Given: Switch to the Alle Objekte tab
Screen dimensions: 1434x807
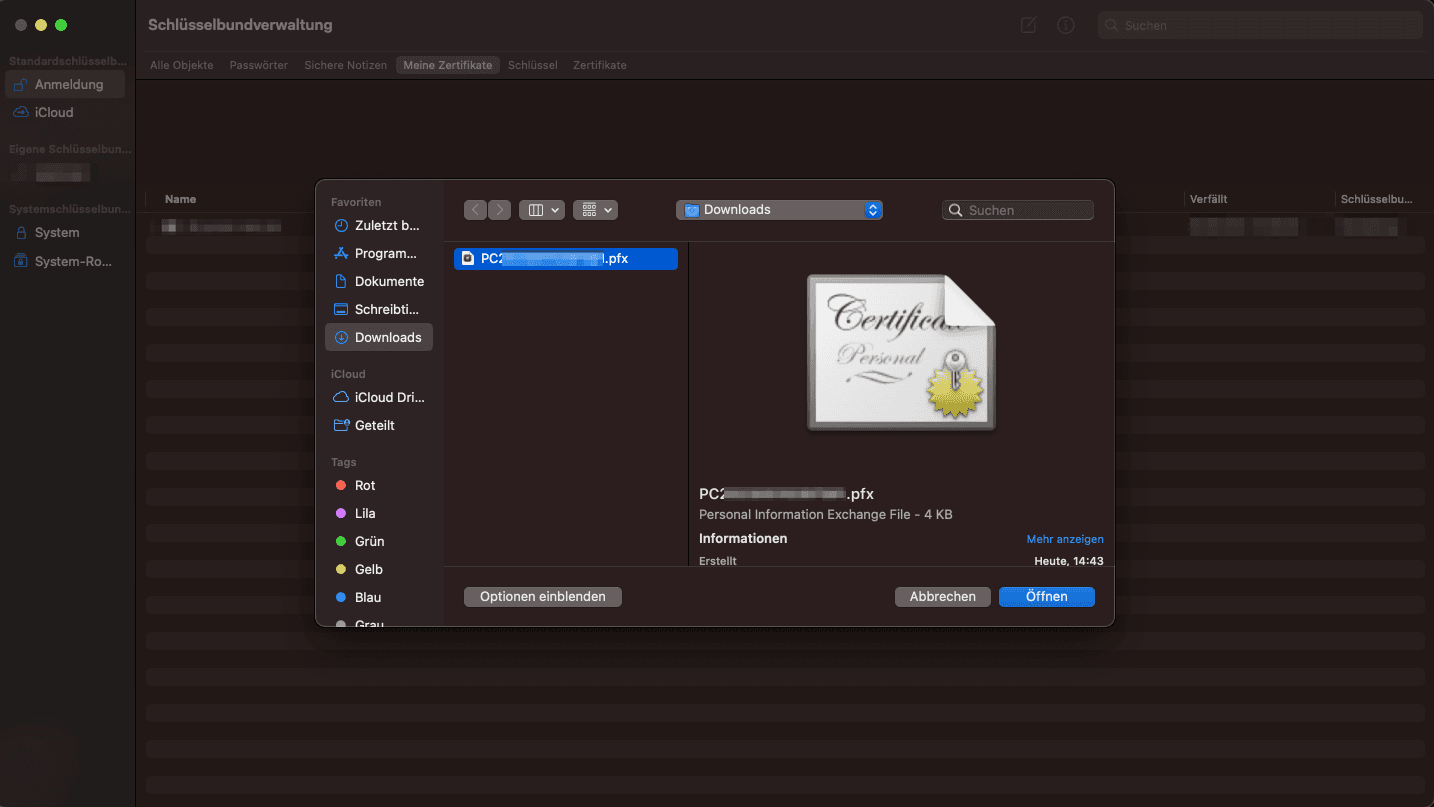Looking at the screenshot, I should [x=181, y=65].
